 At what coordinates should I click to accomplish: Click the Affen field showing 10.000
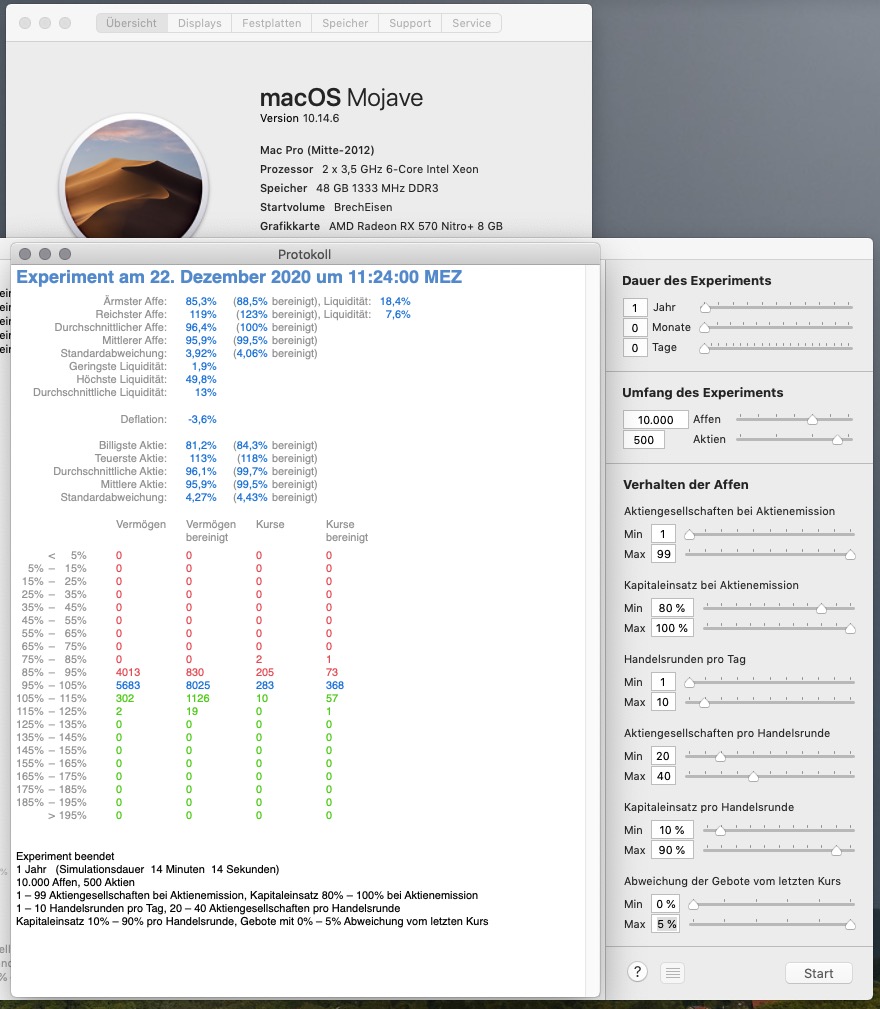(655, 420)
